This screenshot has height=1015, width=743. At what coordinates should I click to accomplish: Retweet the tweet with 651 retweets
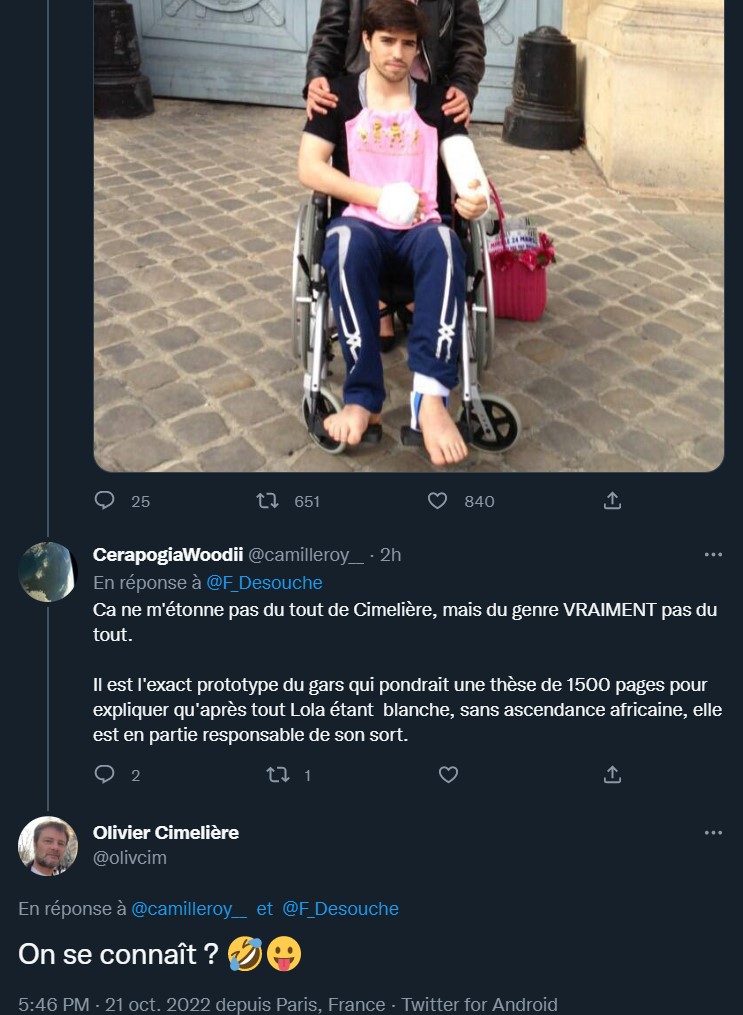pos(268,501)
